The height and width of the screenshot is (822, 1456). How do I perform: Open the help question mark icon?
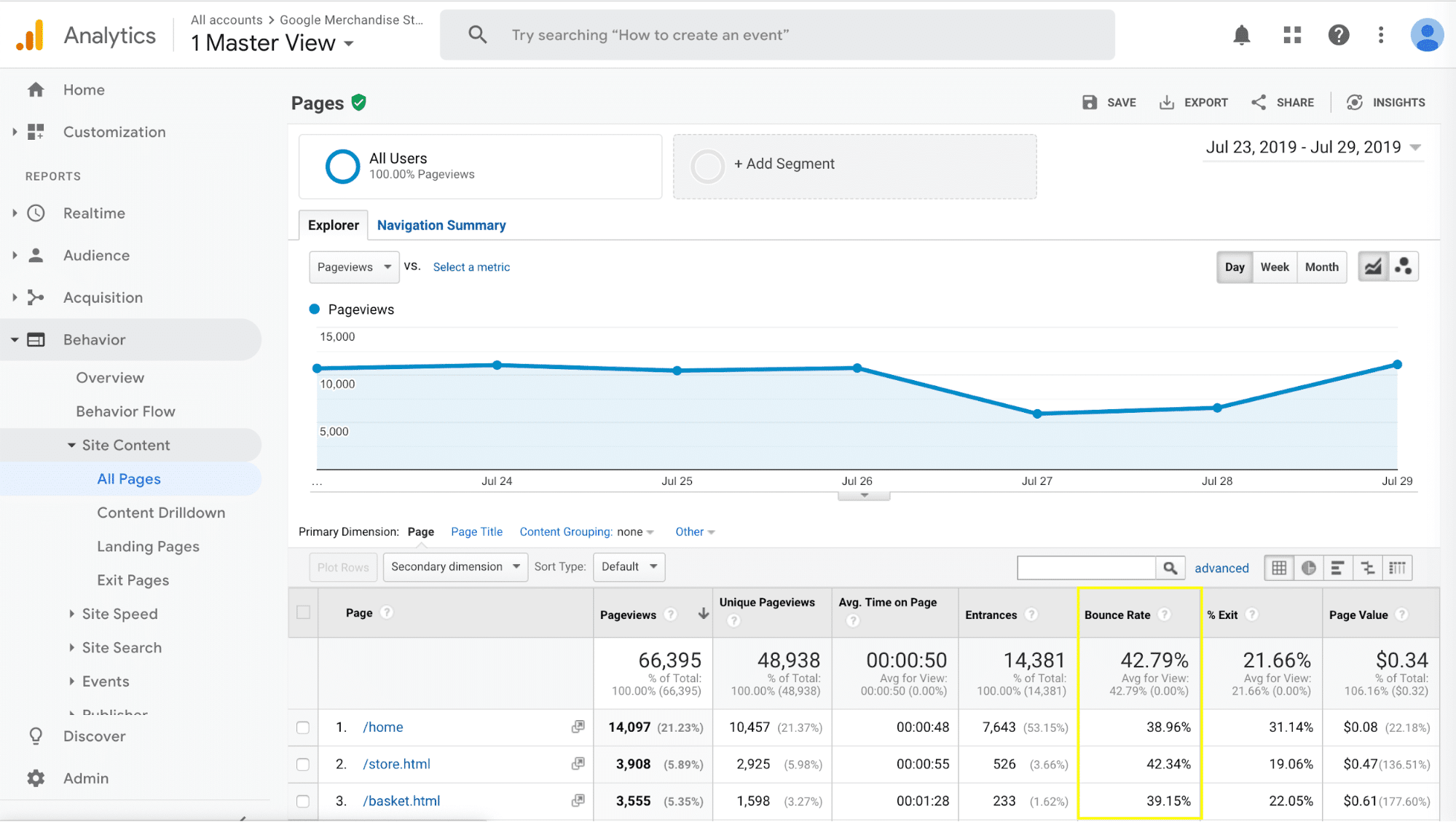tap(1338, 35)
